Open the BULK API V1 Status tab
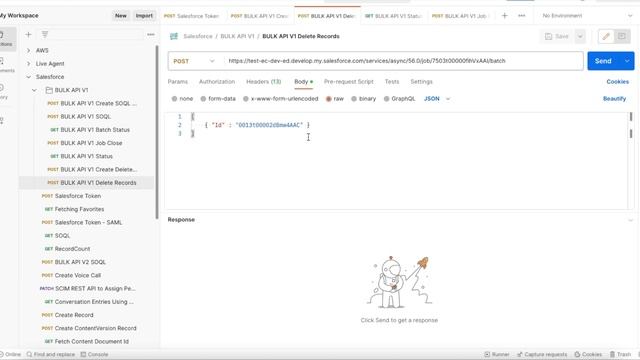 [393, 16]
